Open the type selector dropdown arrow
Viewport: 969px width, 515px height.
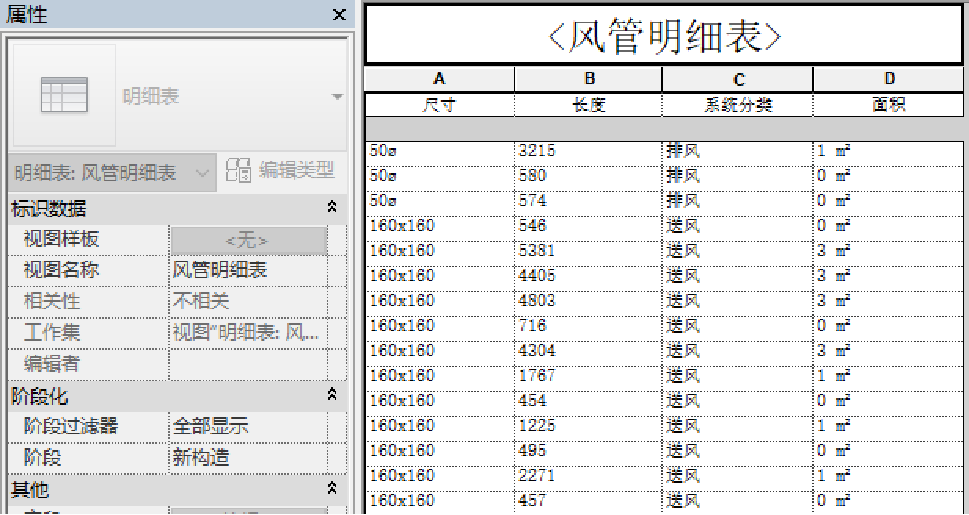pyautogui.click(x=337, y=97)
